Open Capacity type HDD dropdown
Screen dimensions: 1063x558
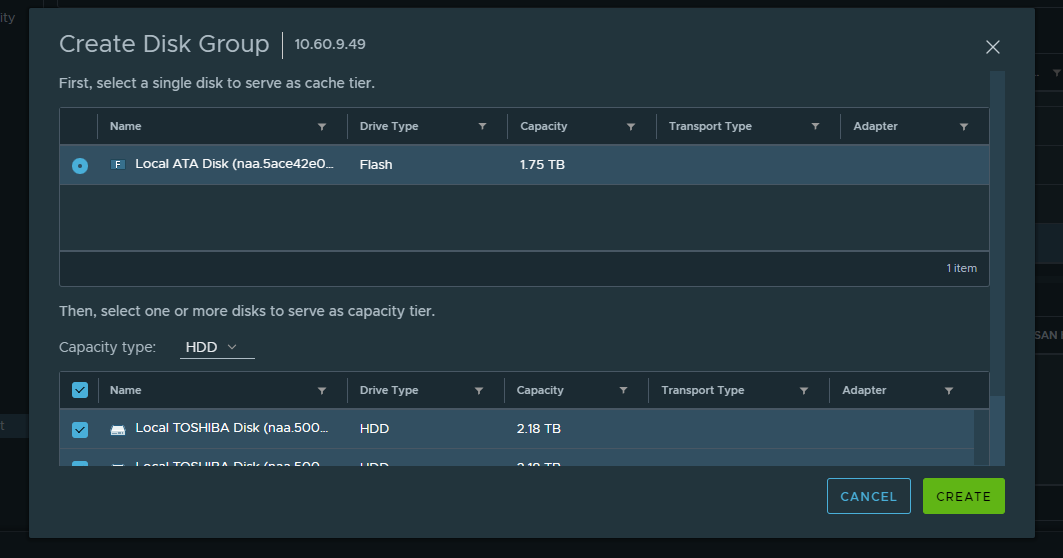tap(217, 347)
